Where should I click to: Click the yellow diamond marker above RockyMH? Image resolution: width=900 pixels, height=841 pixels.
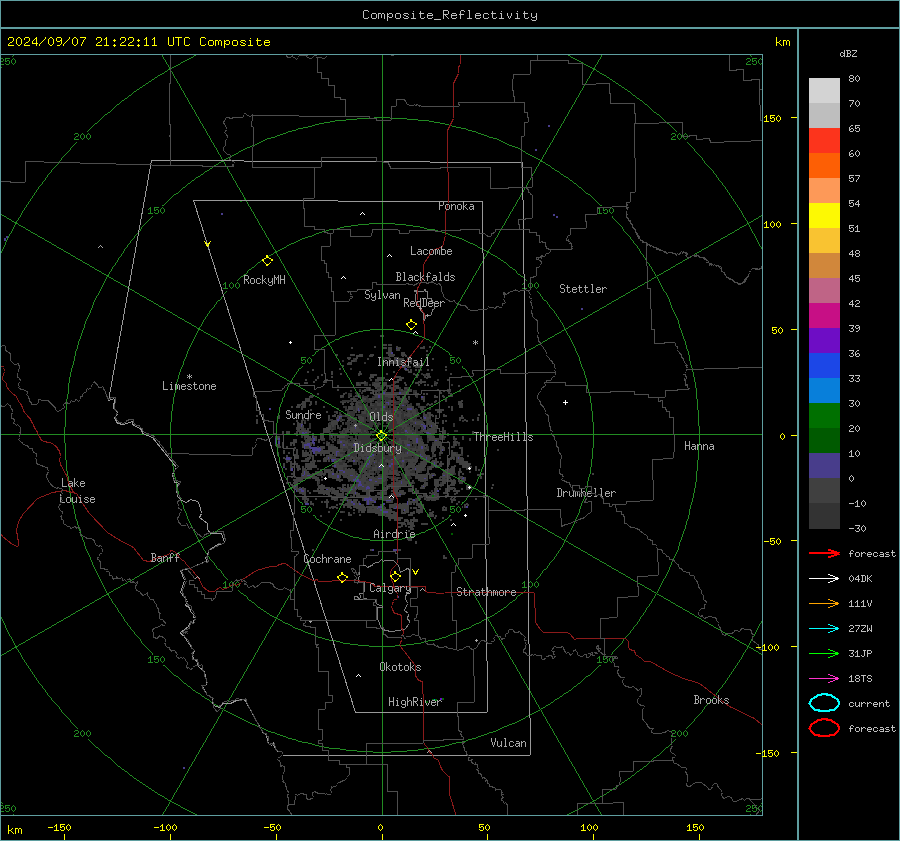coord(267,261)
